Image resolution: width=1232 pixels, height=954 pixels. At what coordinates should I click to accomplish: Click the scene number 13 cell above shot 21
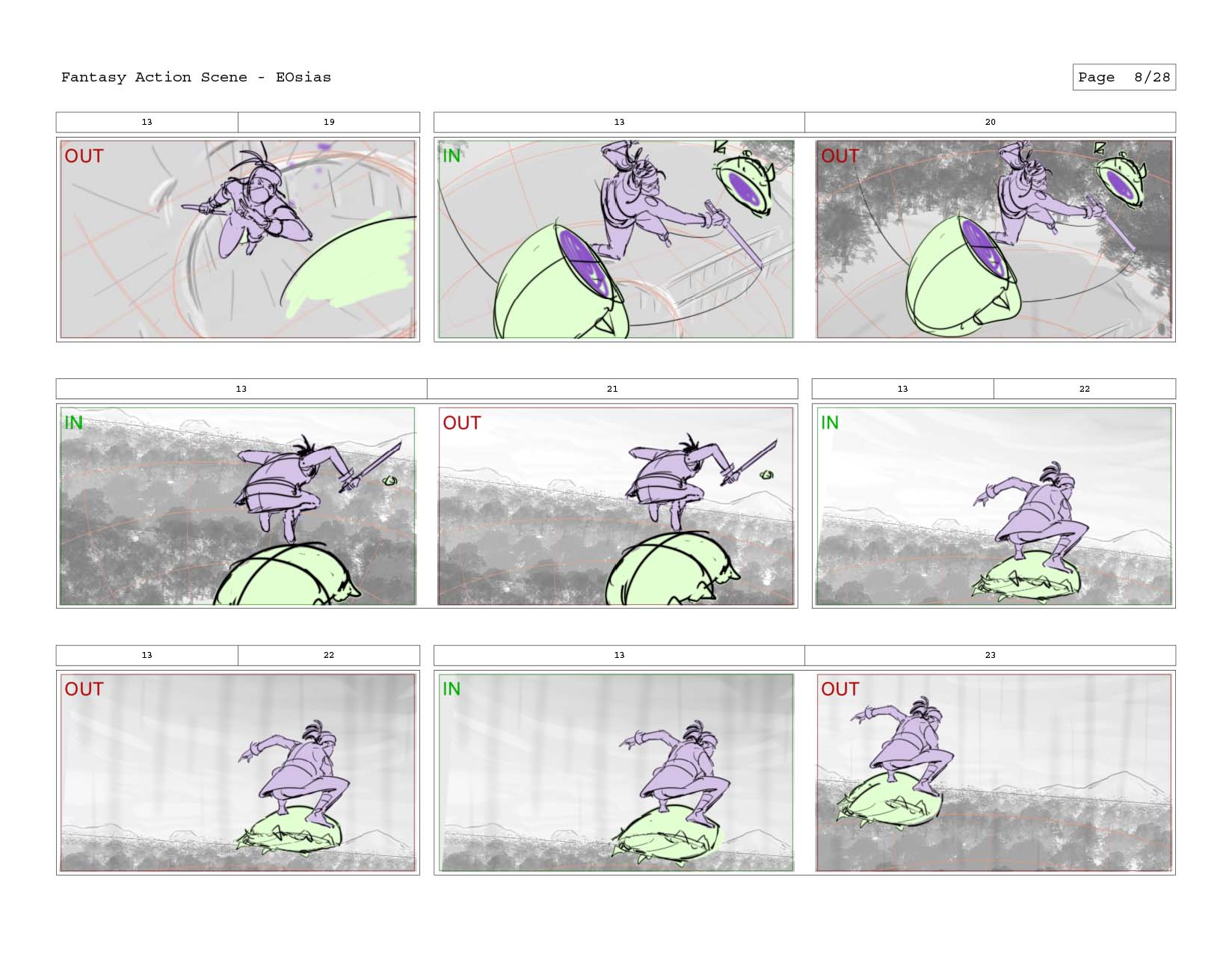(x=241, y=389)
